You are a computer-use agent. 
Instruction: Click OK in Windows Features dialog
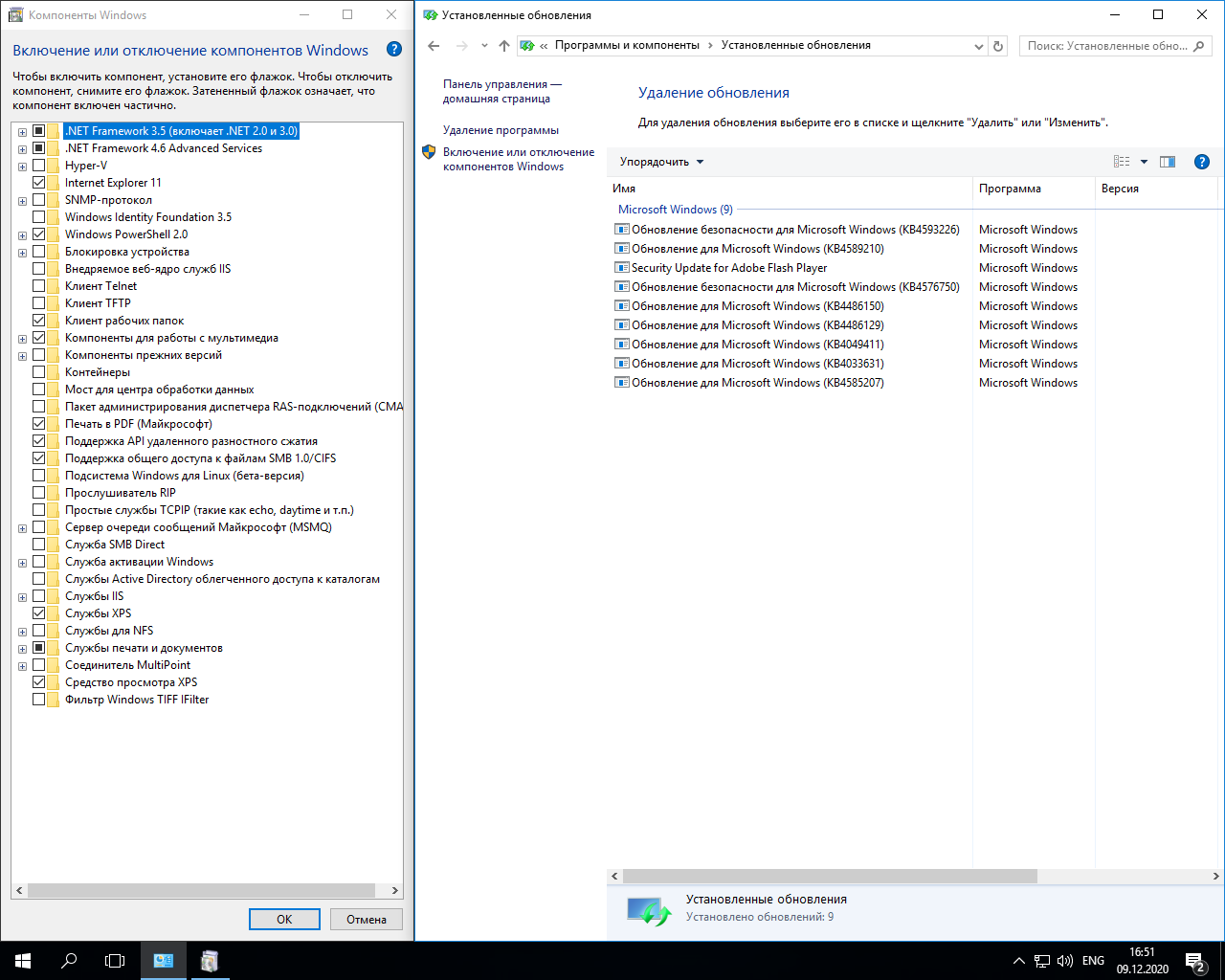click(x=284, y=919)
